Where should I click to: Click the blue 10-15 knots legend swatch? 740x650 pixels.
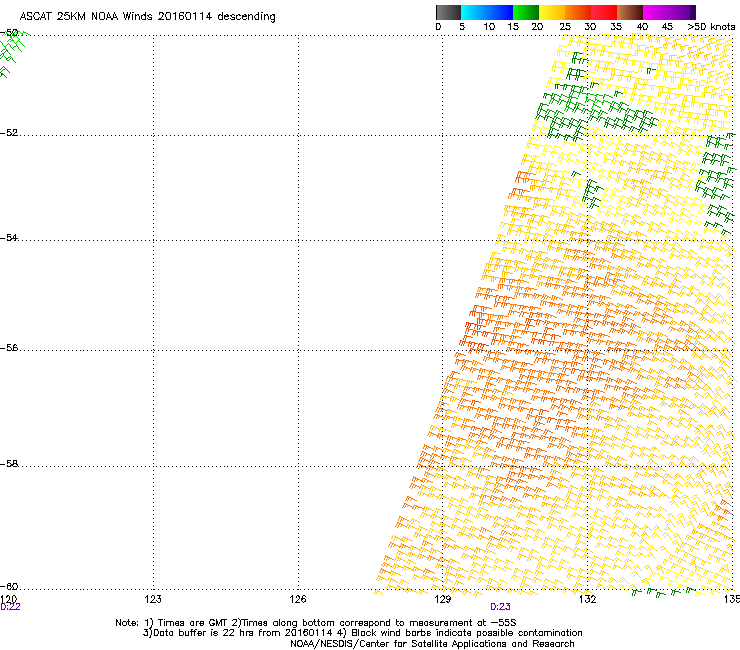pyautogui.click(x=500, y=12)
